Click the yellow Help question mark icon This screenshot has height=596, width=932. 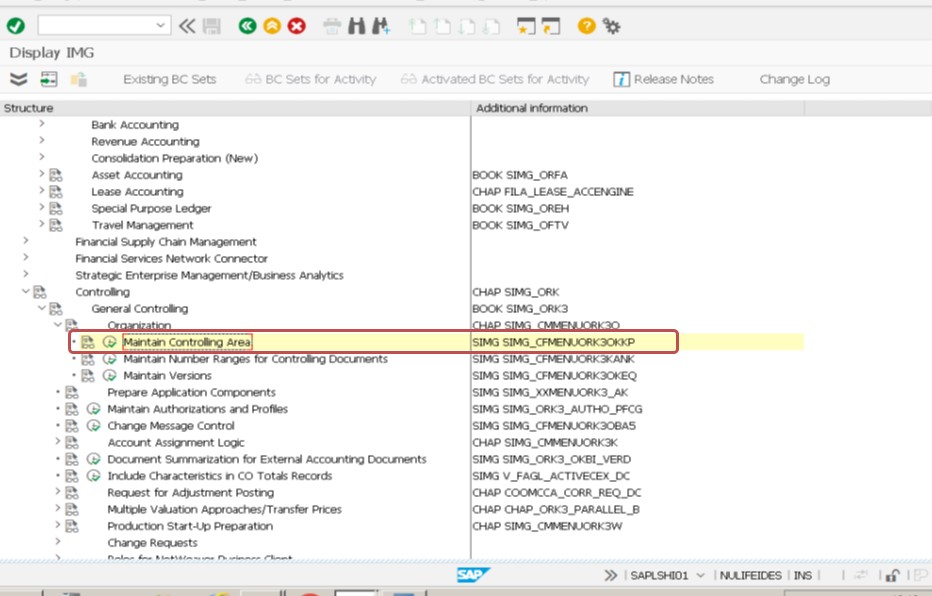587,26
